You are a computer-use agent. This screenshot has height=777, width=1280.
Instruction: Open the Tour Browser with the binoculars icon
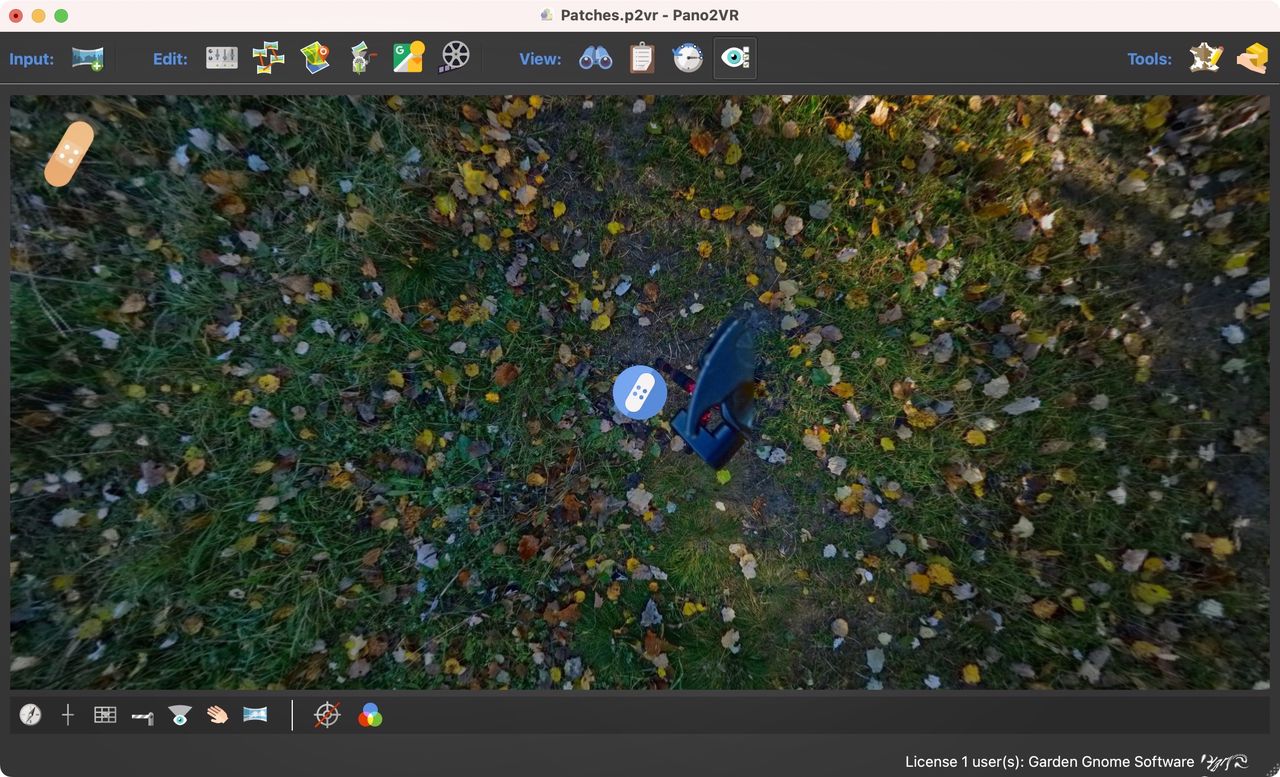coord(595,59)
